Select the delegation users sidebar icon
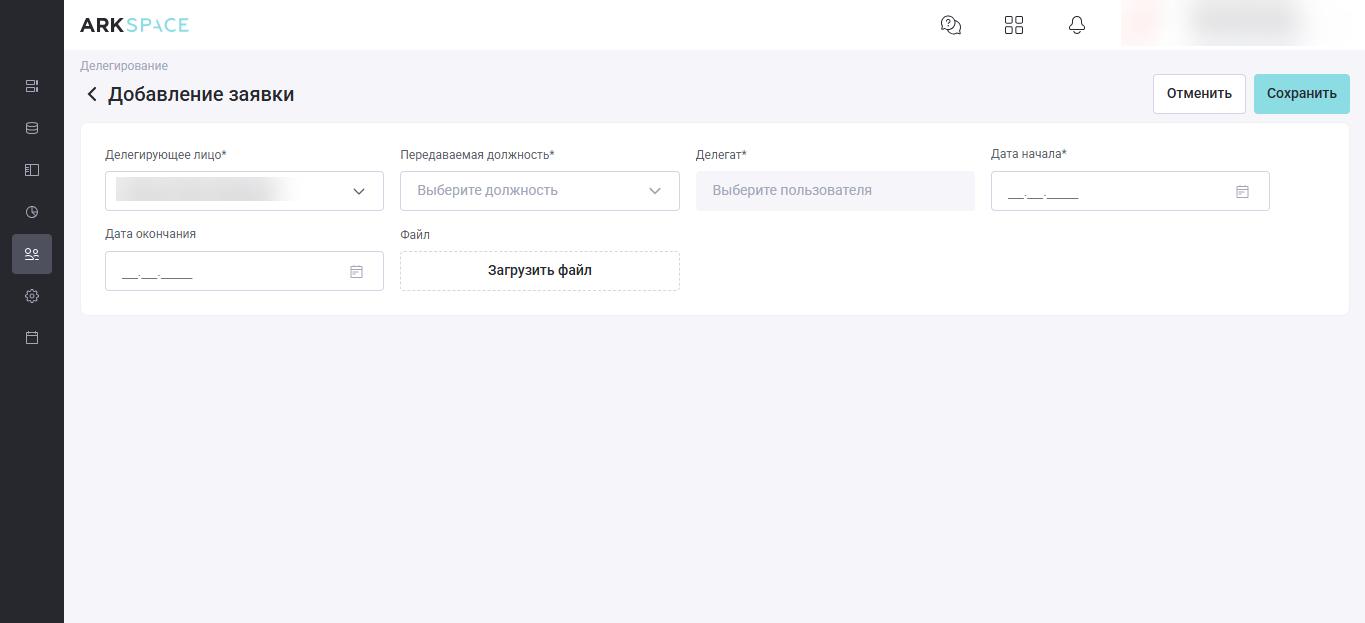 point(32,254)
